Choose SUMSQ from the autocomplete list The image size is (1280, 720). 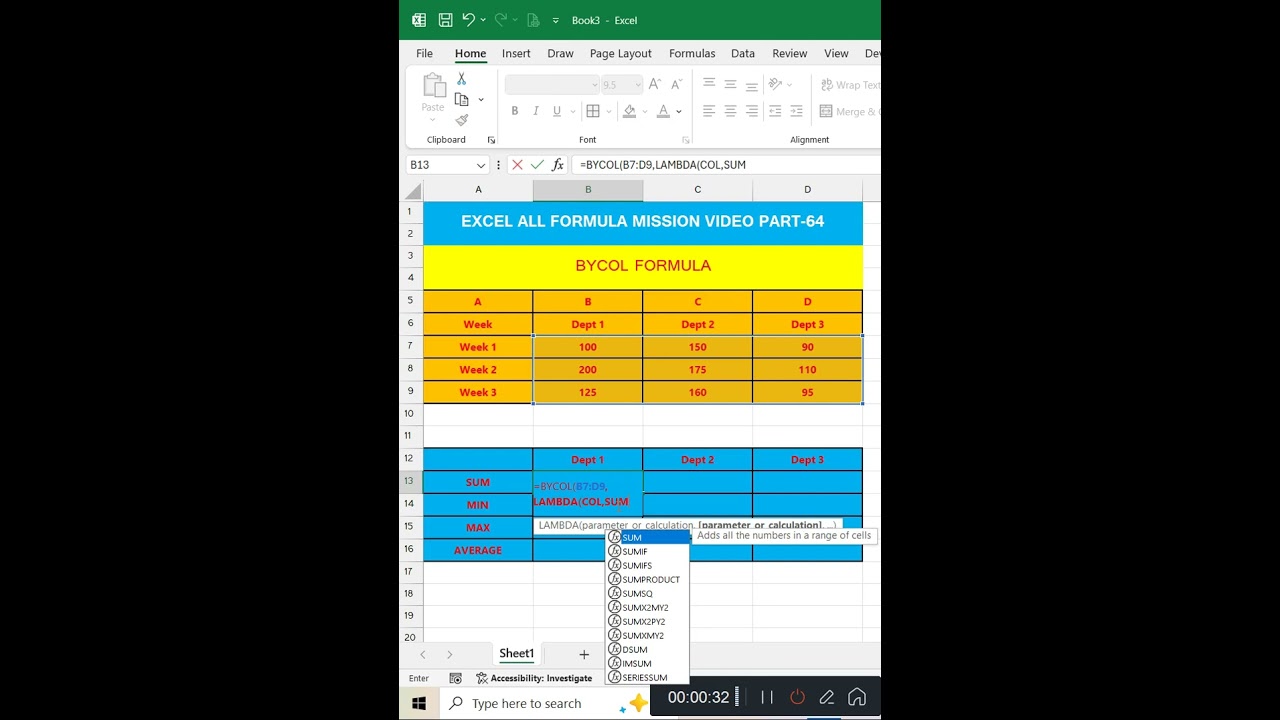648,594
